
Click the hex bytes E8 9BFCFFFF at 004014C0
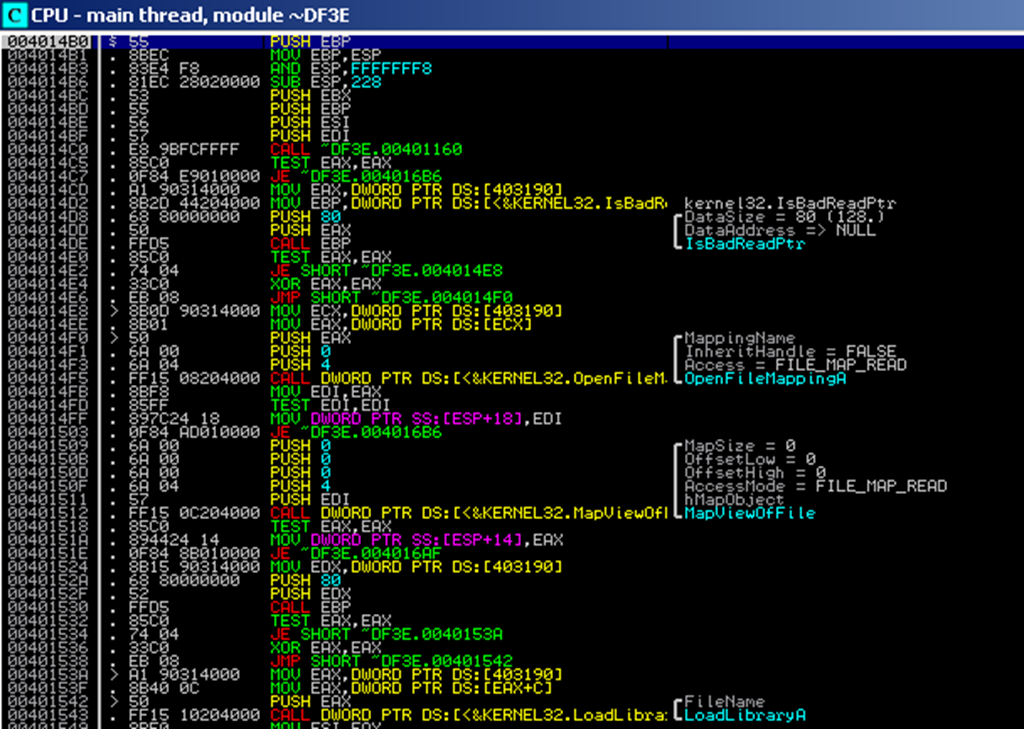pyautogui.click(x=183, y=148)
